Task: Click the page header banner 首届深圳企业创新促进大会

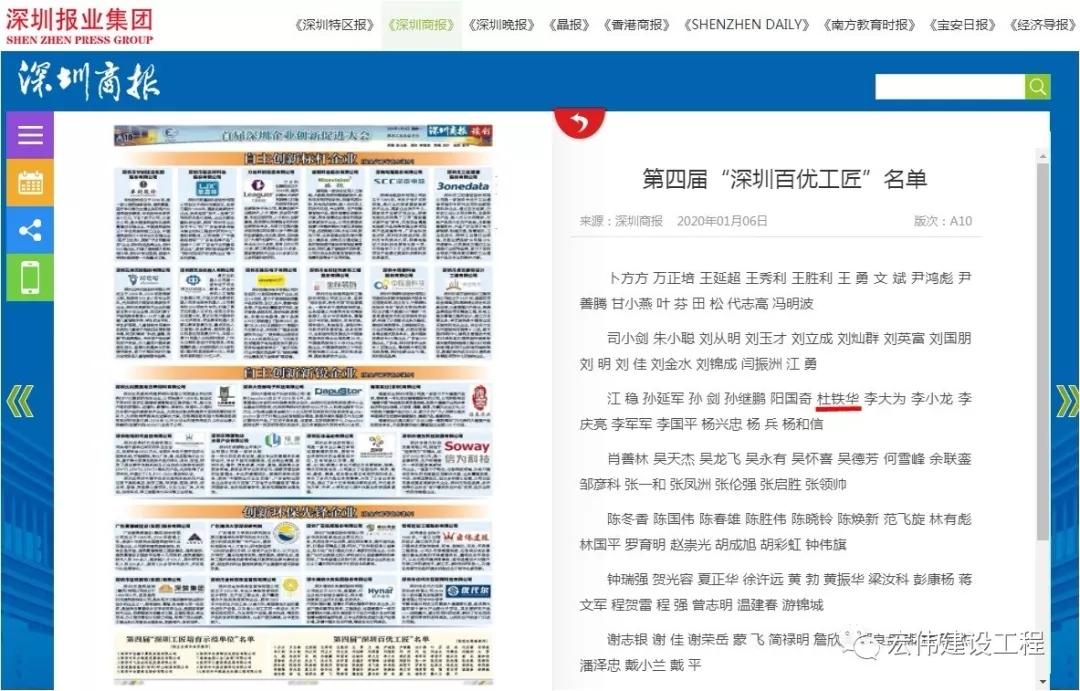Action: click(303, 135)
